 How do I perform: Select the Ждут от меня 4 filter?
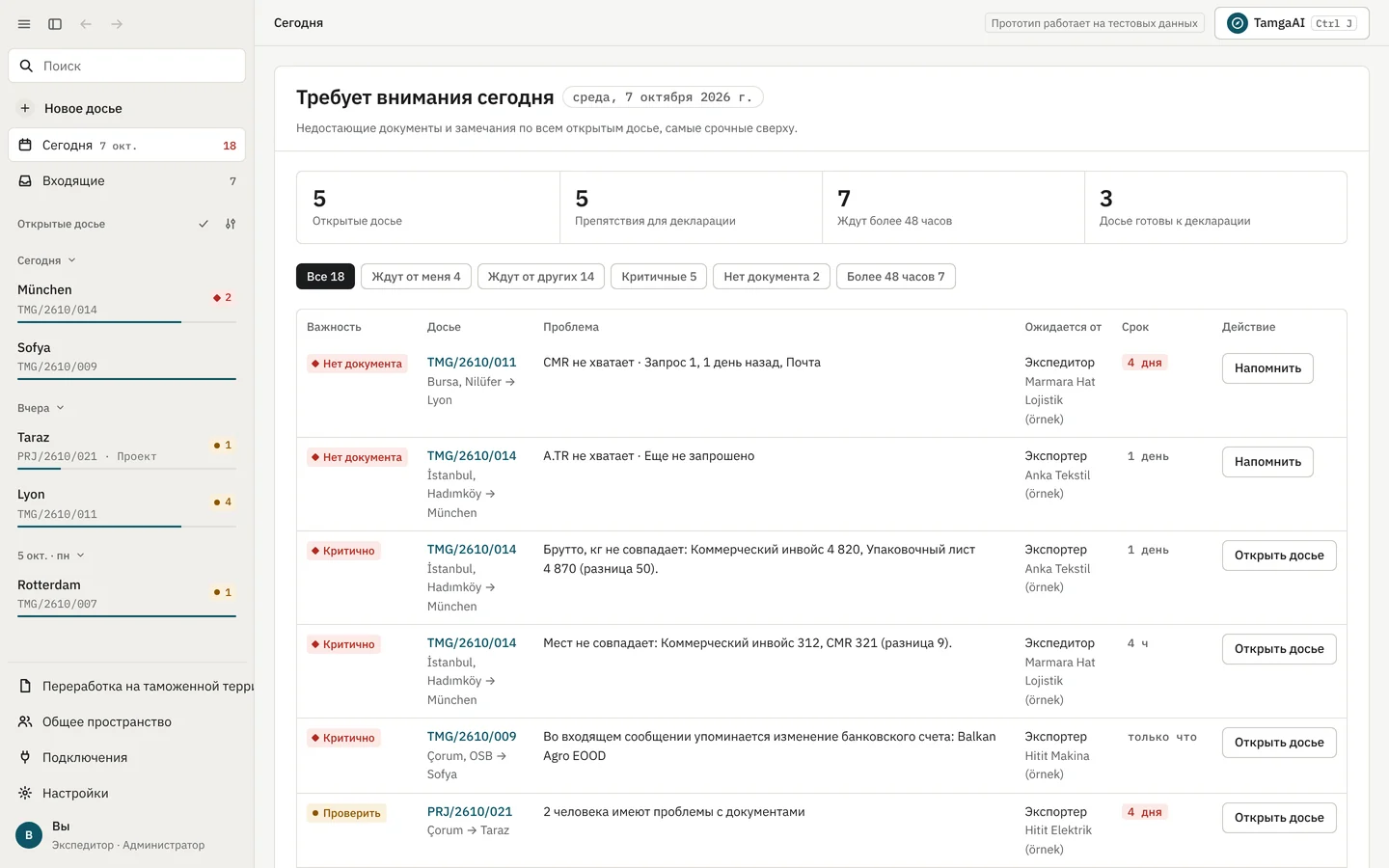pos(417,277)
